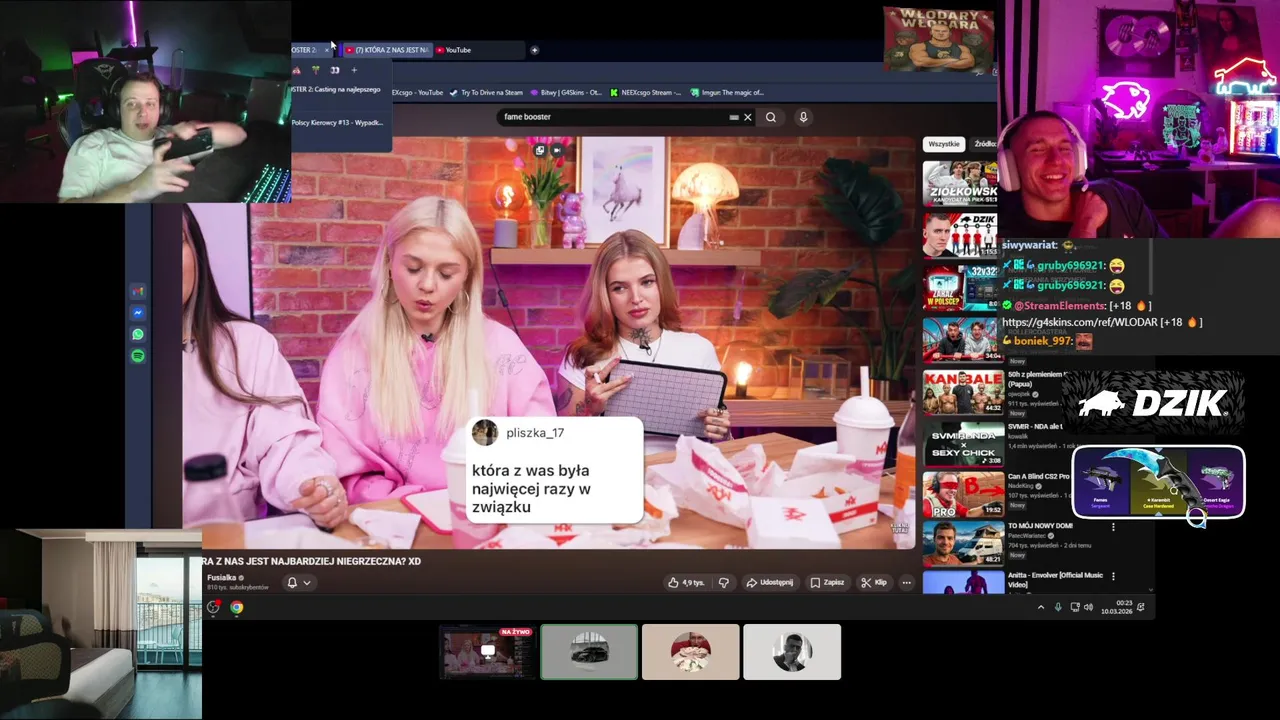Open the 'Bitwy | G4Skins' bookmark
Screen dimensions: 1280x720
pos(566,92)
